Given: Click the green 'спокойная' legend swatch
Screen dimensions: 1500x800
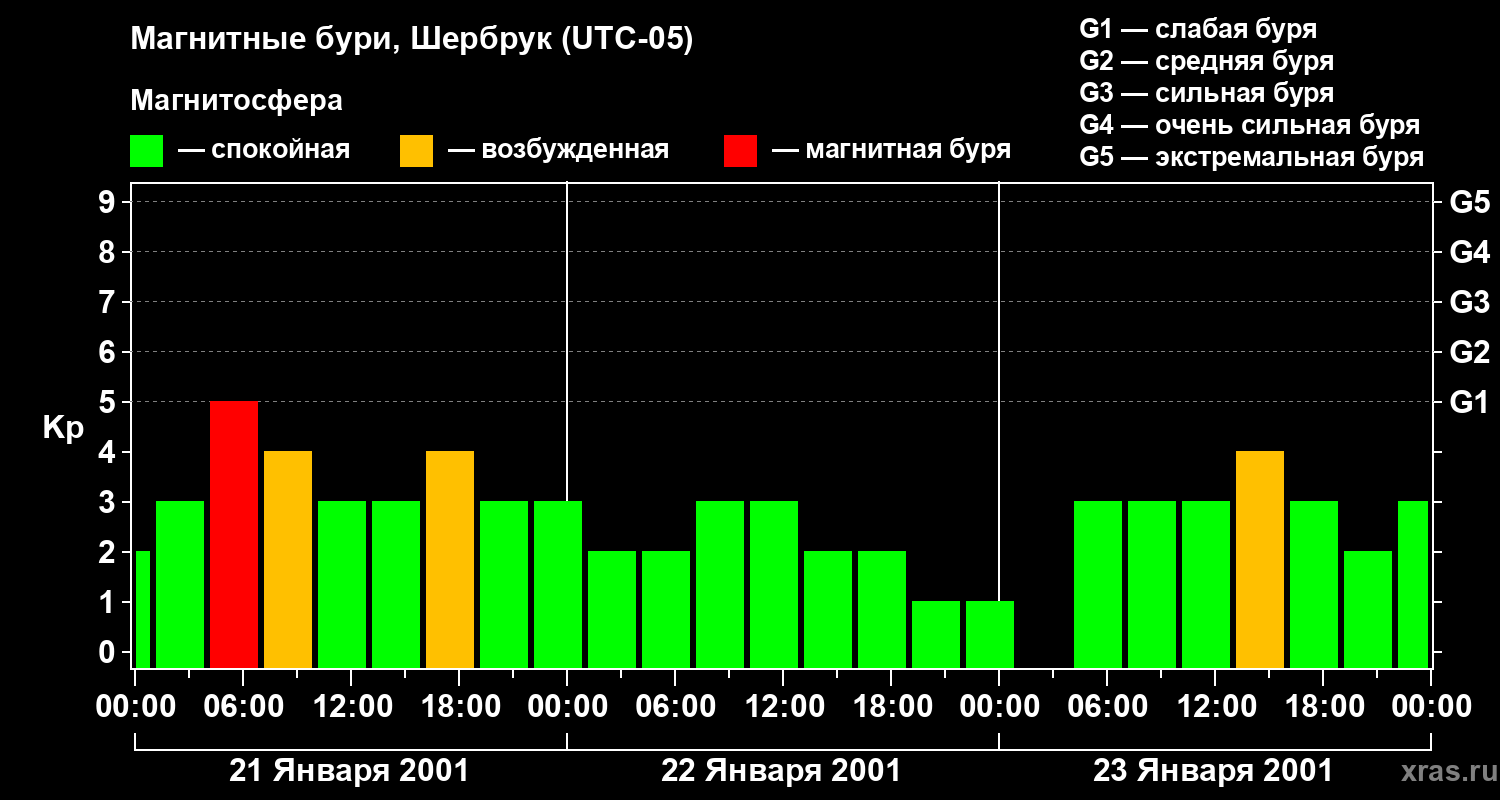Looking at the screenshot, I should [147, 151].
